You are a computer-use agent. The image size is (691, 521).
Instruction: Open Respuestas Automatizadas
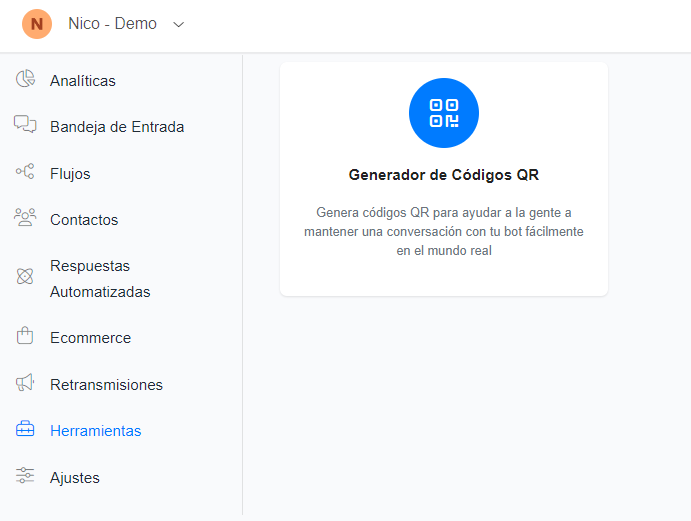(x=100, y=279)
